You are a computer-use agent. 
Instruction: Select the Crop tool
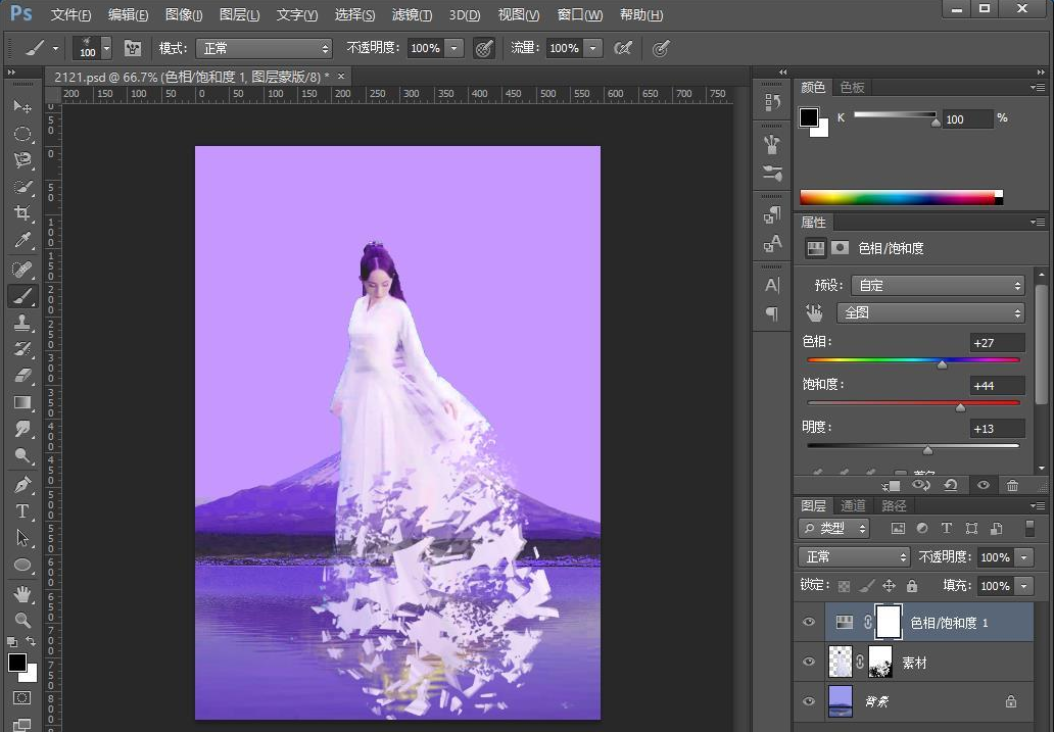tap(22, 214)
